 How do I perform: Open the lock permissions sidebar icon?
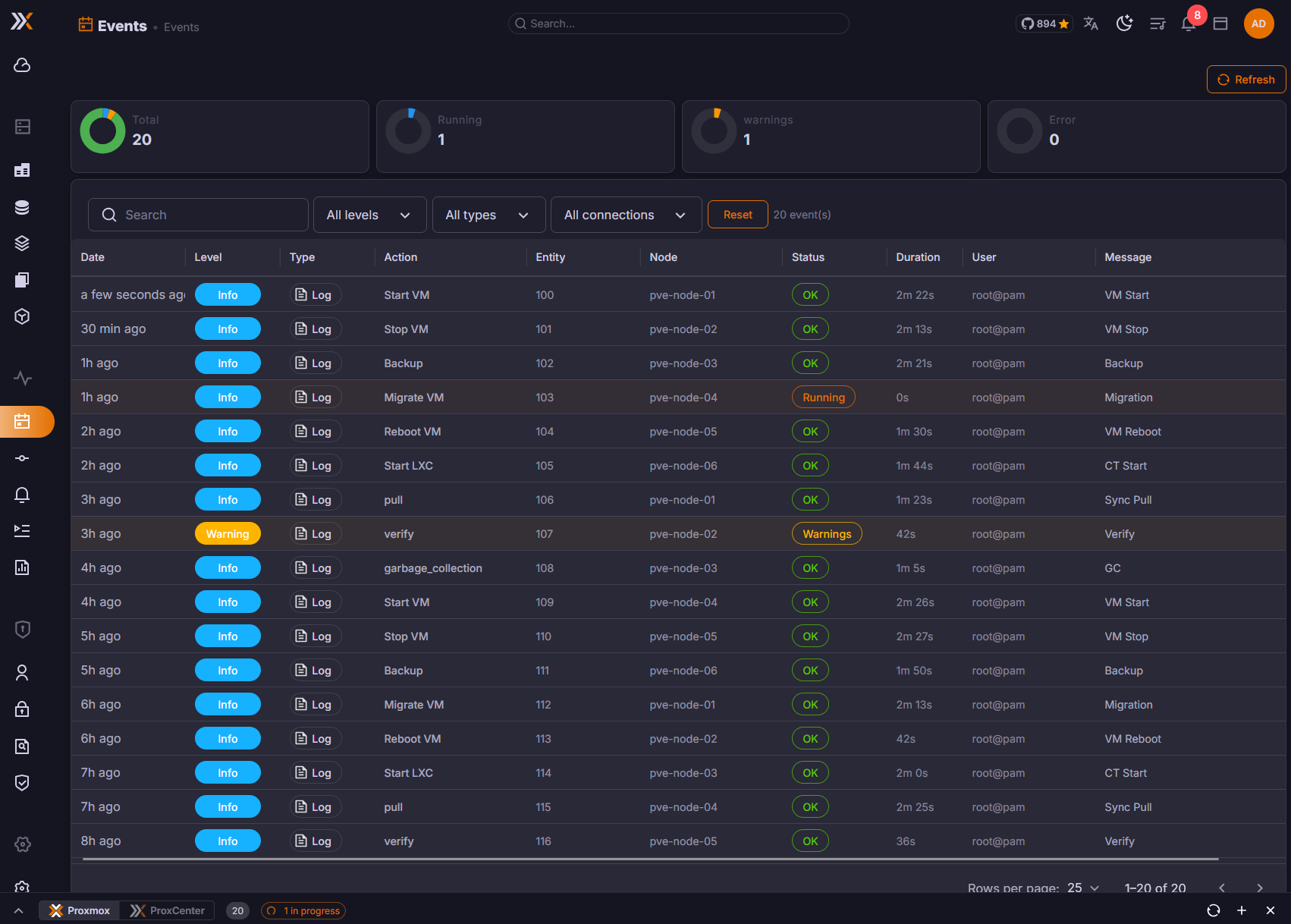[x=22, y=709]
